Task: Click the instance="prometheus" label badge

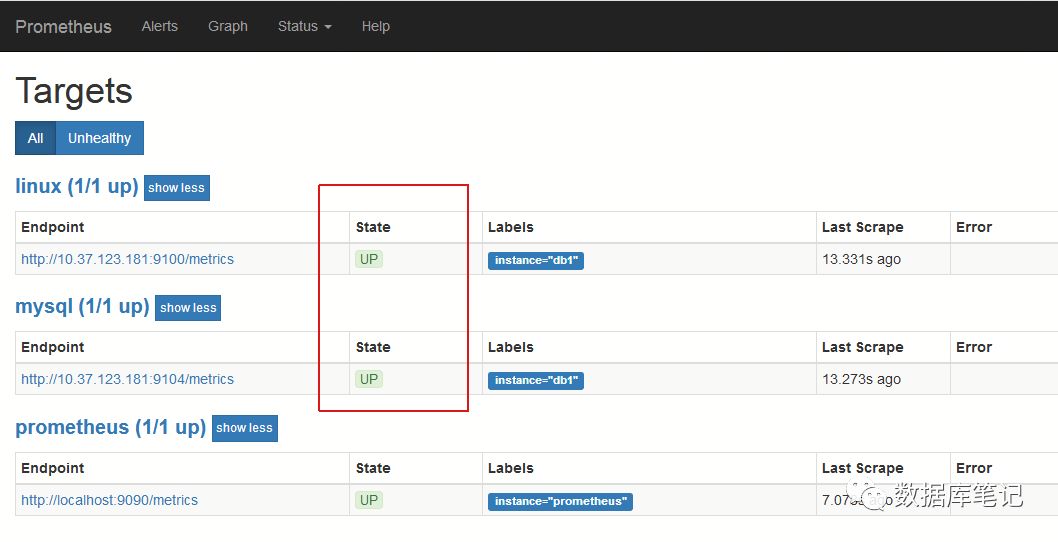Action: coord(560,501)
